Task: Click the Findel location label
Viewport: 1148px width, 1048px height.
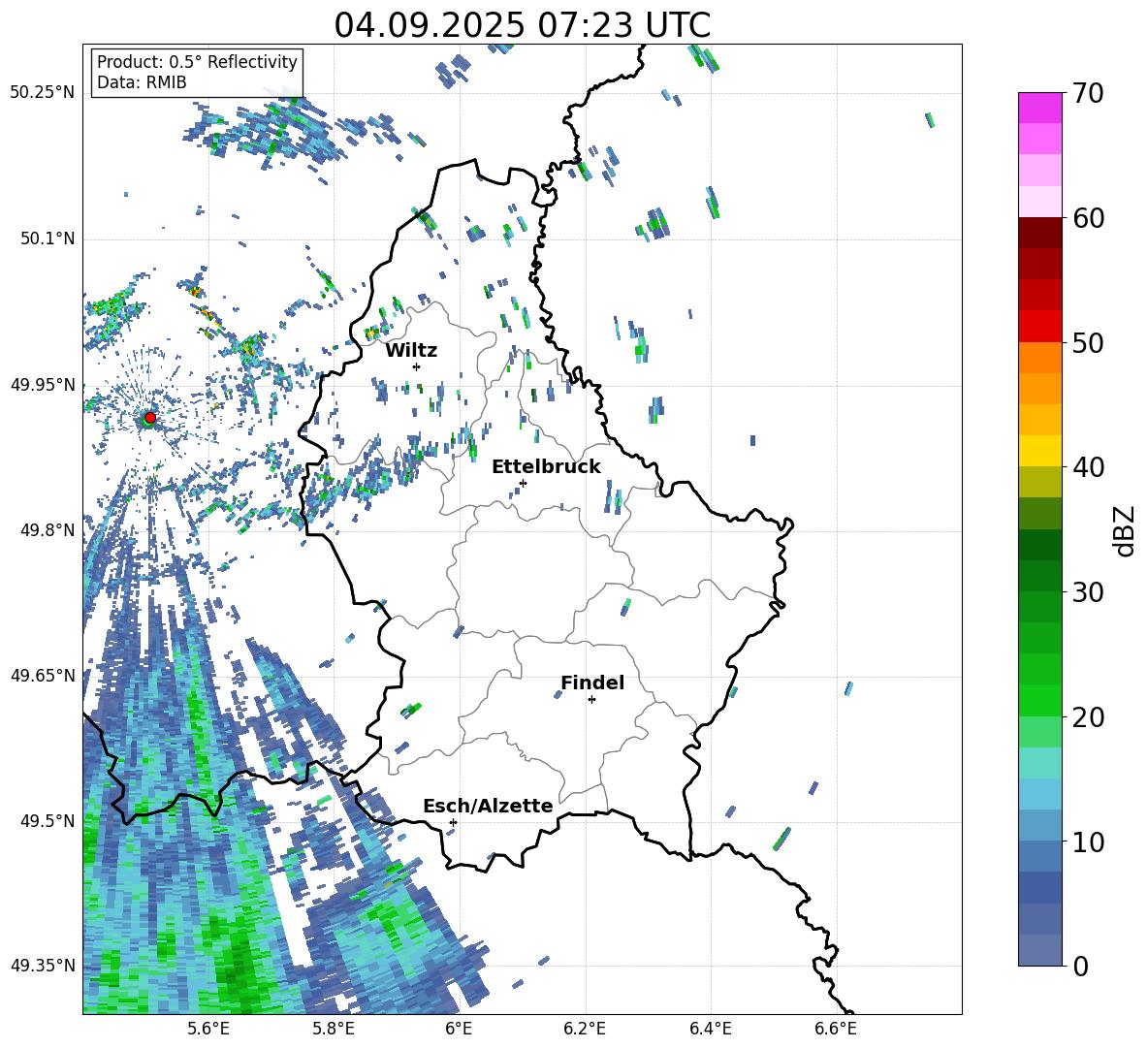Action: [x=592, y=683]
